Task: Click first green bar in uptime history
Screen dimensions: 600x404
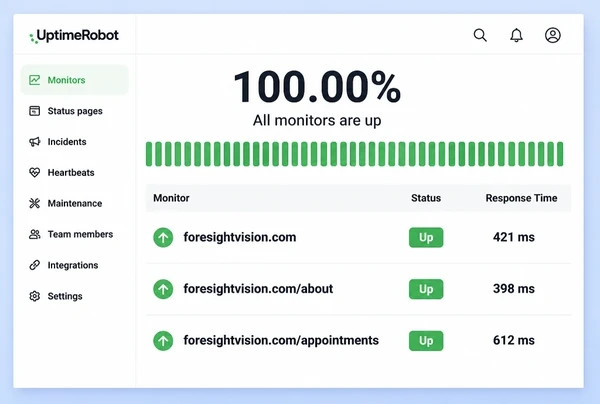Action: tap(148, 154)
